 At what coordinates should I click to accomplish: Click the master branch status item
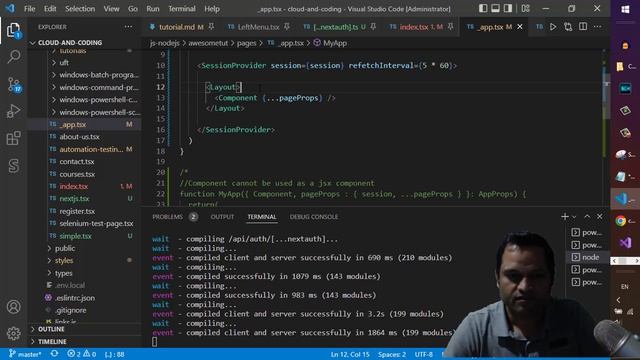(25, 354)
